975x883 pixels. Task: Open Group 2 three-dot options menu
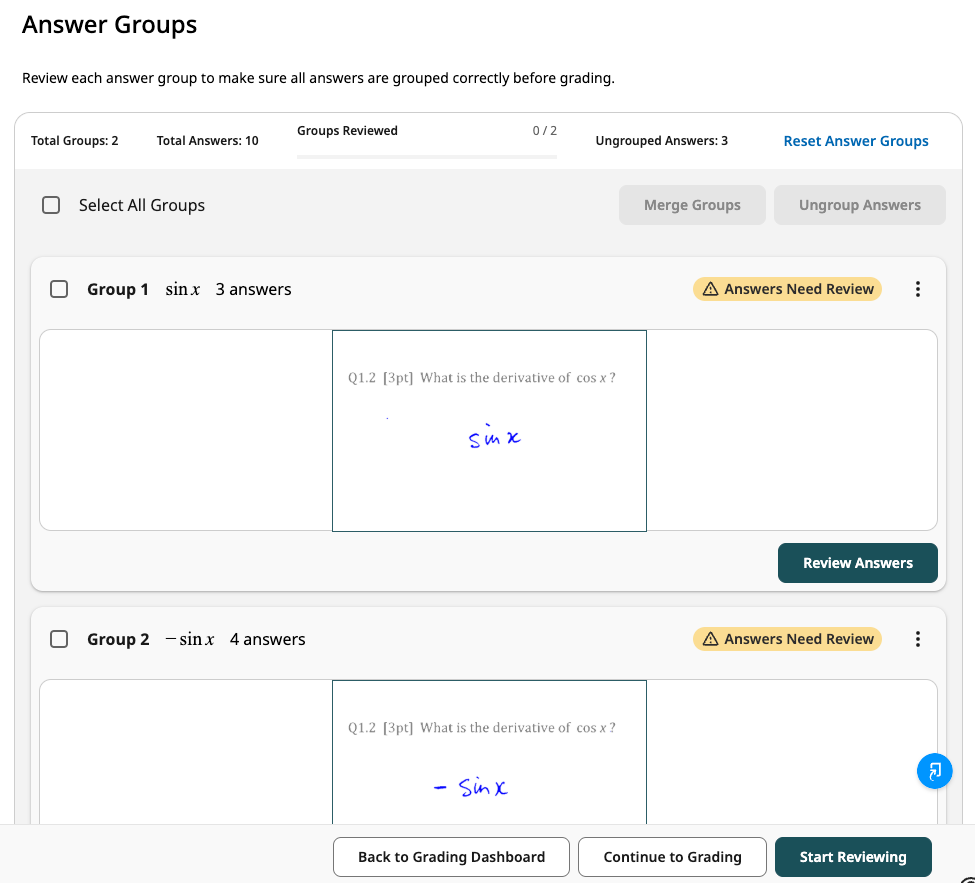(x=917, y=639)
